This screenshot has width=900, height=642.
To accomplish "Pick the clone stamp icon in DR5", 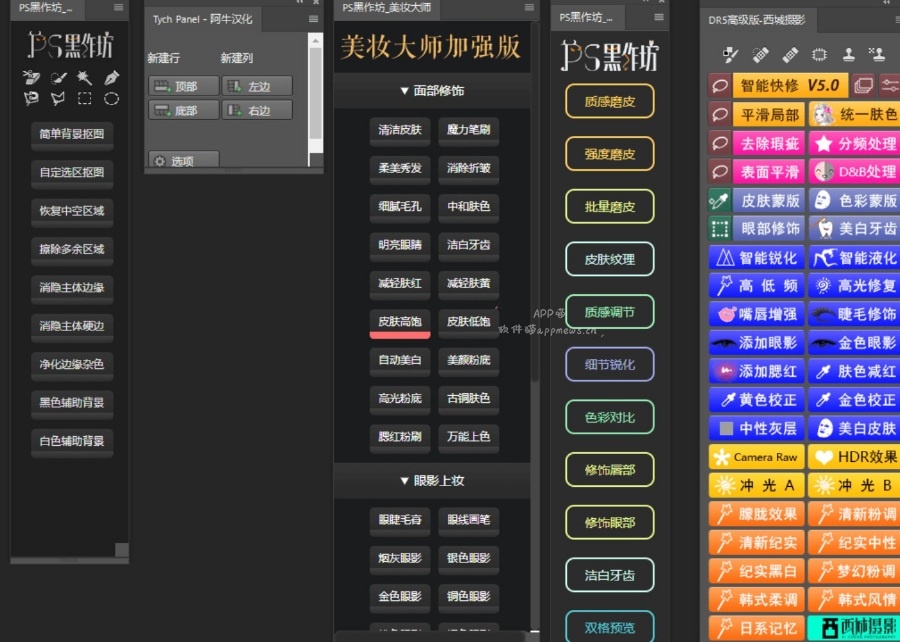I will tap(848, 55).
